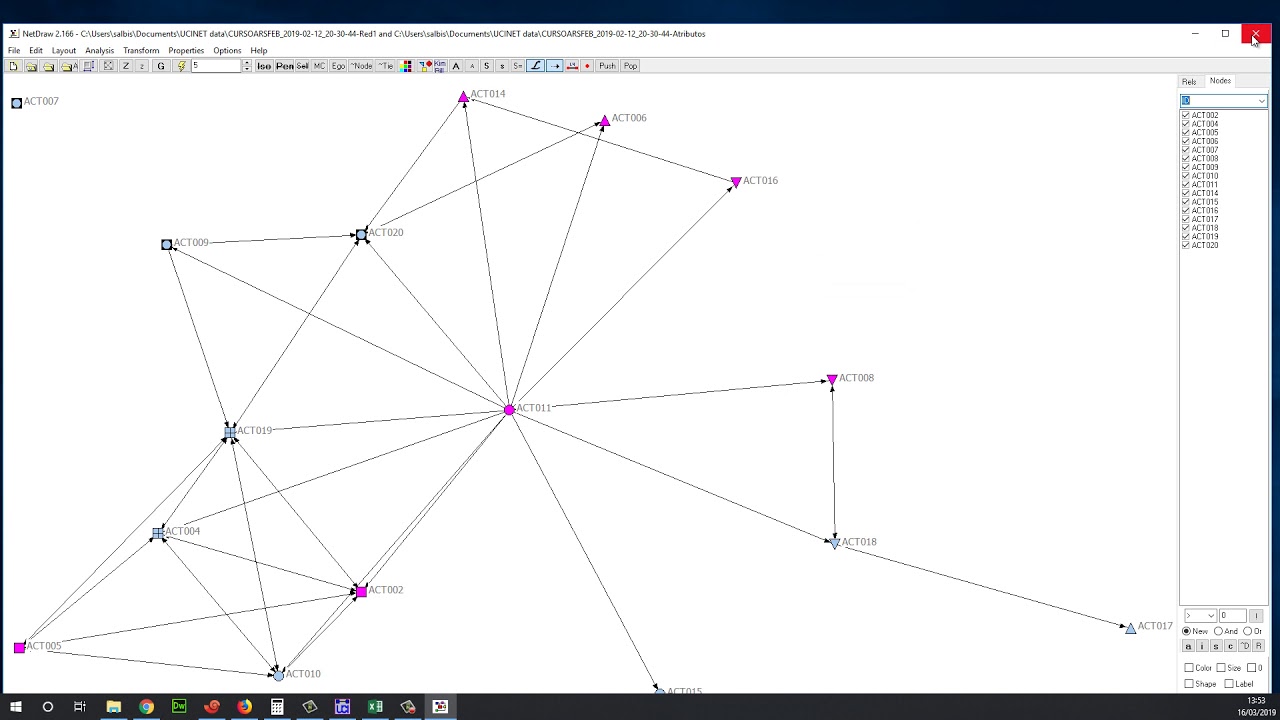1280x720 pixels.
Task: Click the ~Node toolbar button
Action: (x=361, y=66)
